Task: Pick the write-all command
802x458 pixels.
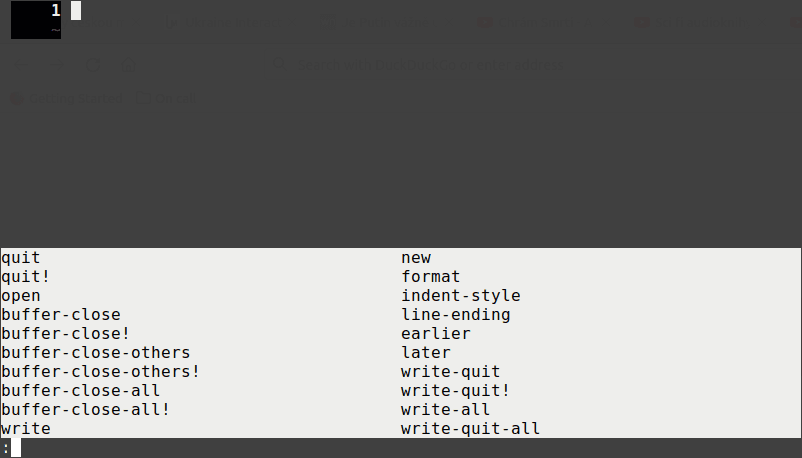Action: click(445, 409)
